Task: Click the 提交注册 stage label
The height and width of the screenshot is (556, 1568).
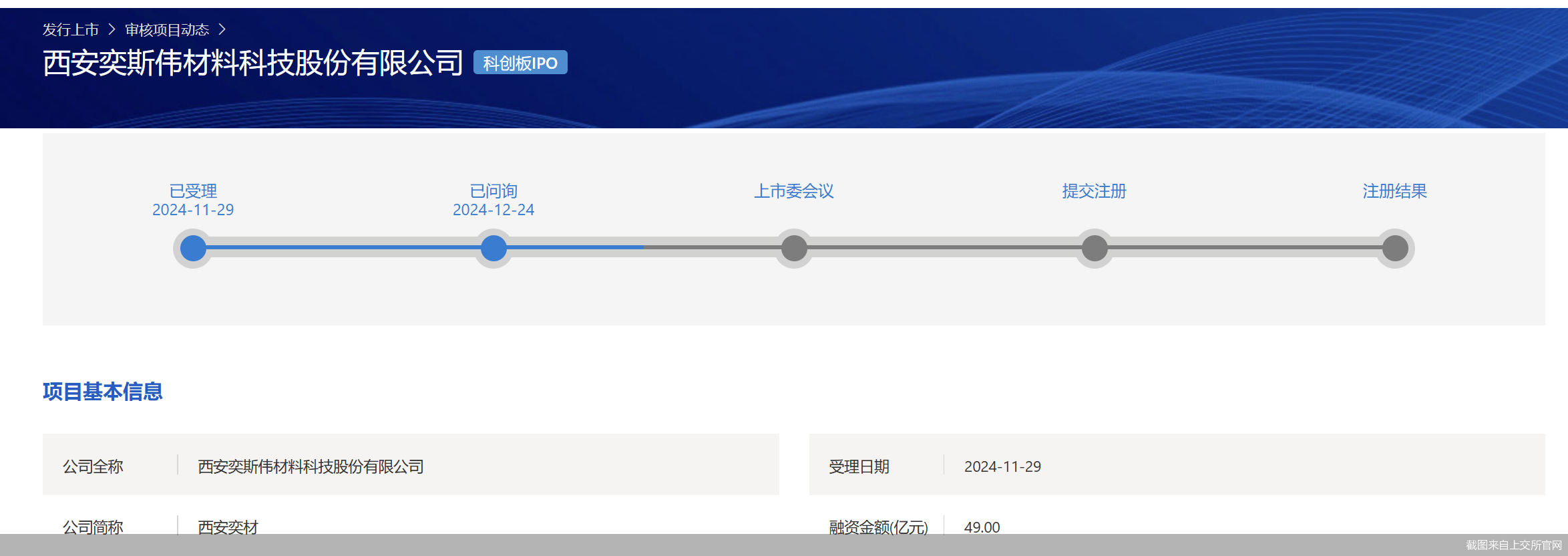Action: point(1095,191)
